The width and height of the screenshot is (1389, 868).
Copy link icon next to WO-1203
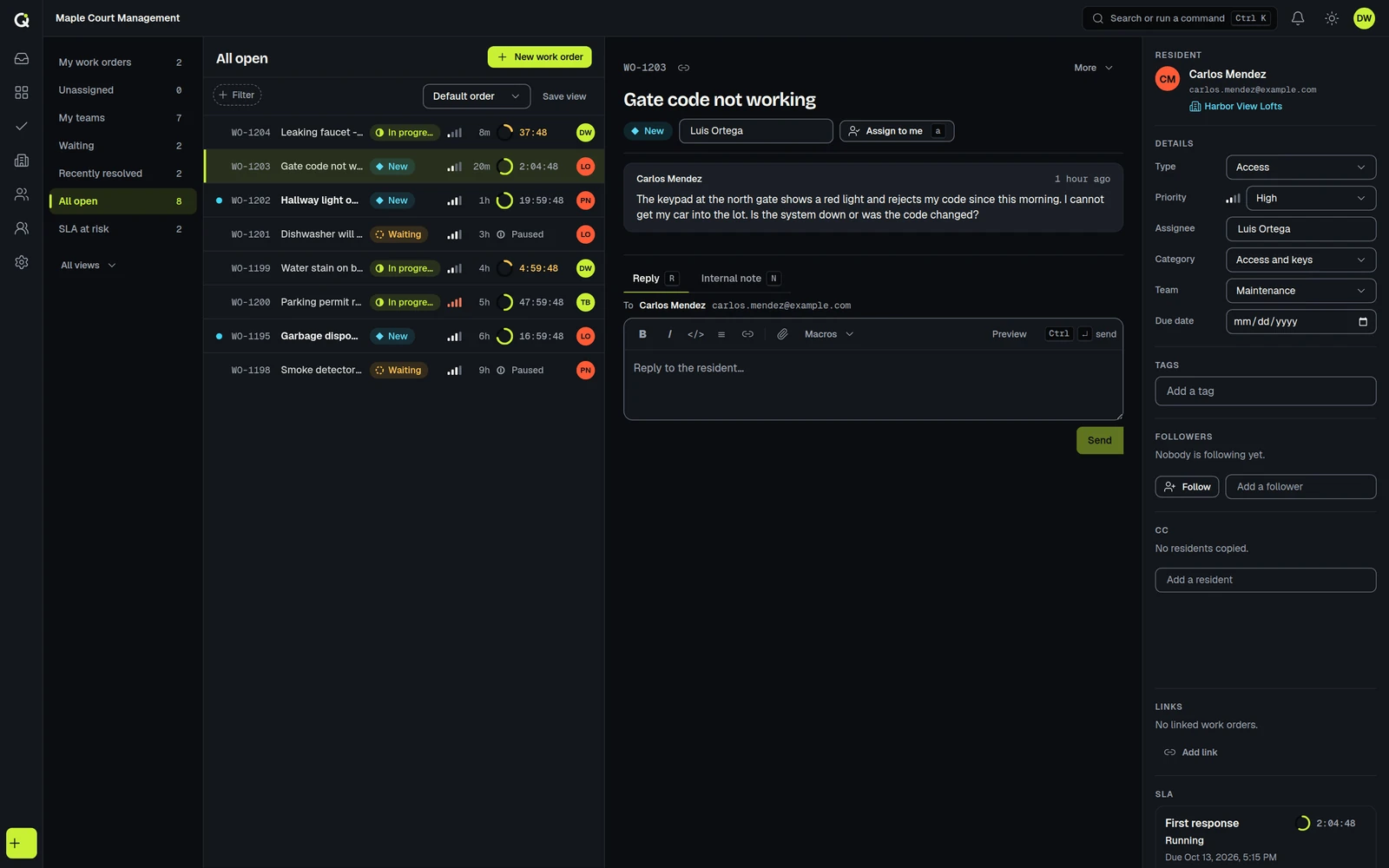click(x=684, y=68)
